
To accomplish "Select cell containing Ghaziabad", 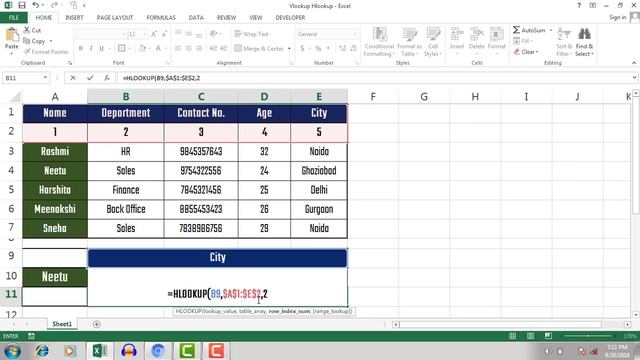I will tap(319, 171).
